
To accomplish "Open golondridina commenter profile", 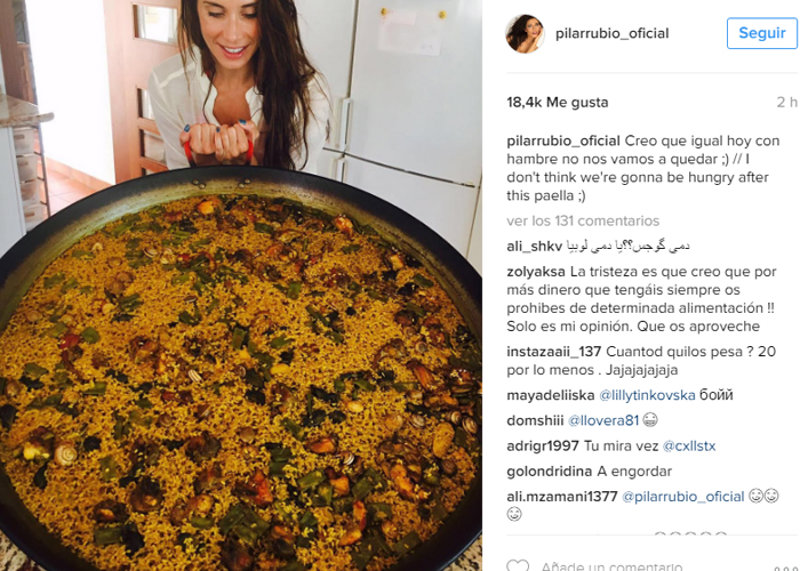I will tap(549, 471).
